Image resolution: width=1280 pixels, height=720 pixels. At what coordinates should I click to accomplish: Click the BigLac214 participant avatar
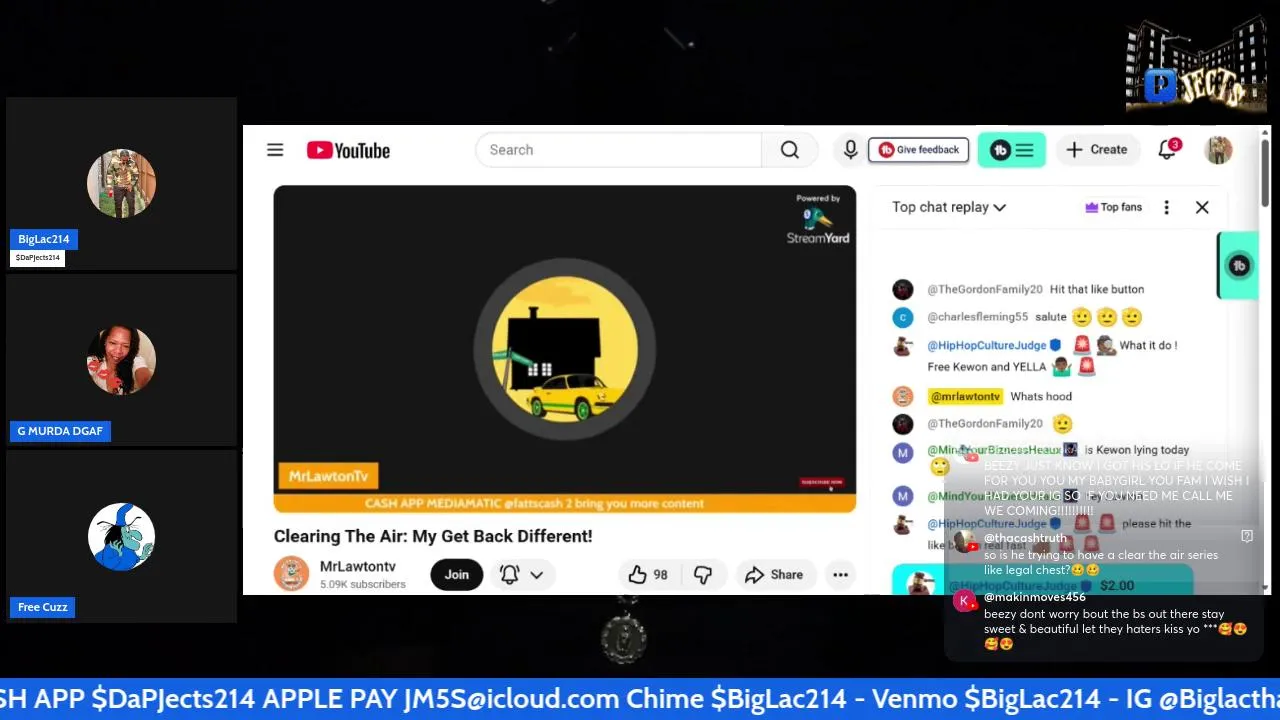click(x=121, y=183)
